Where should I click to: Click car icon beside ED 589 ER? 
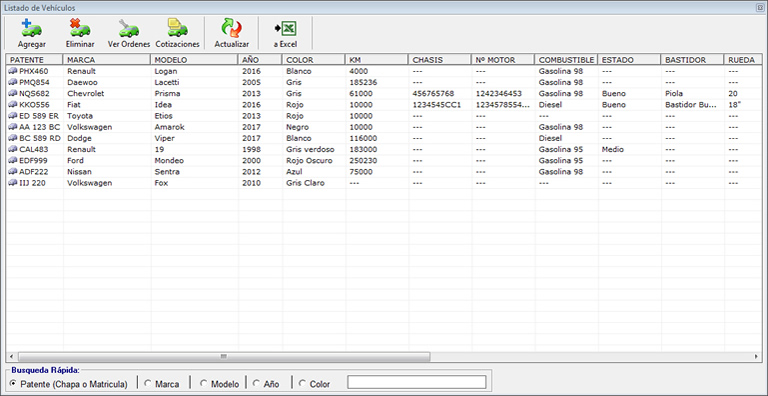point(13,116)
